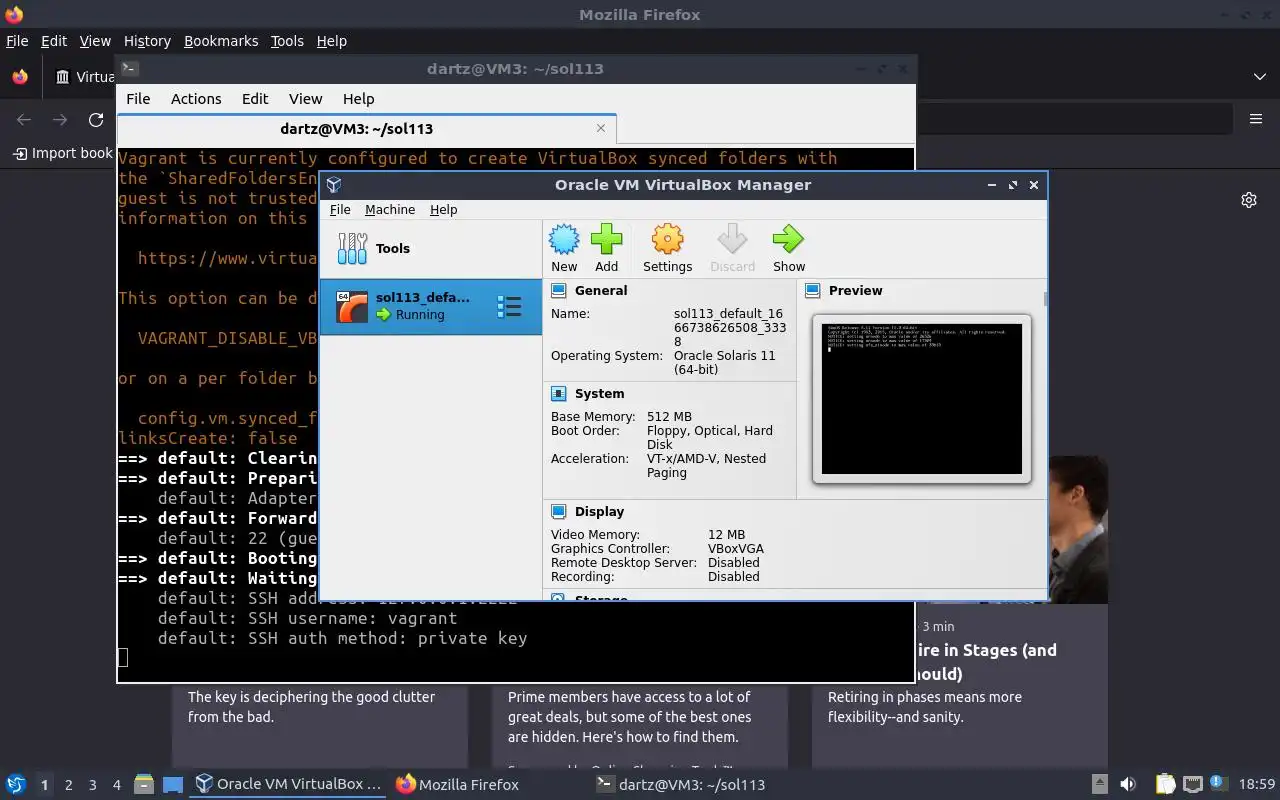Click the VM preview screen thumbnail
This screenshot has height=800, width=1280.
[x=921, y=398]
